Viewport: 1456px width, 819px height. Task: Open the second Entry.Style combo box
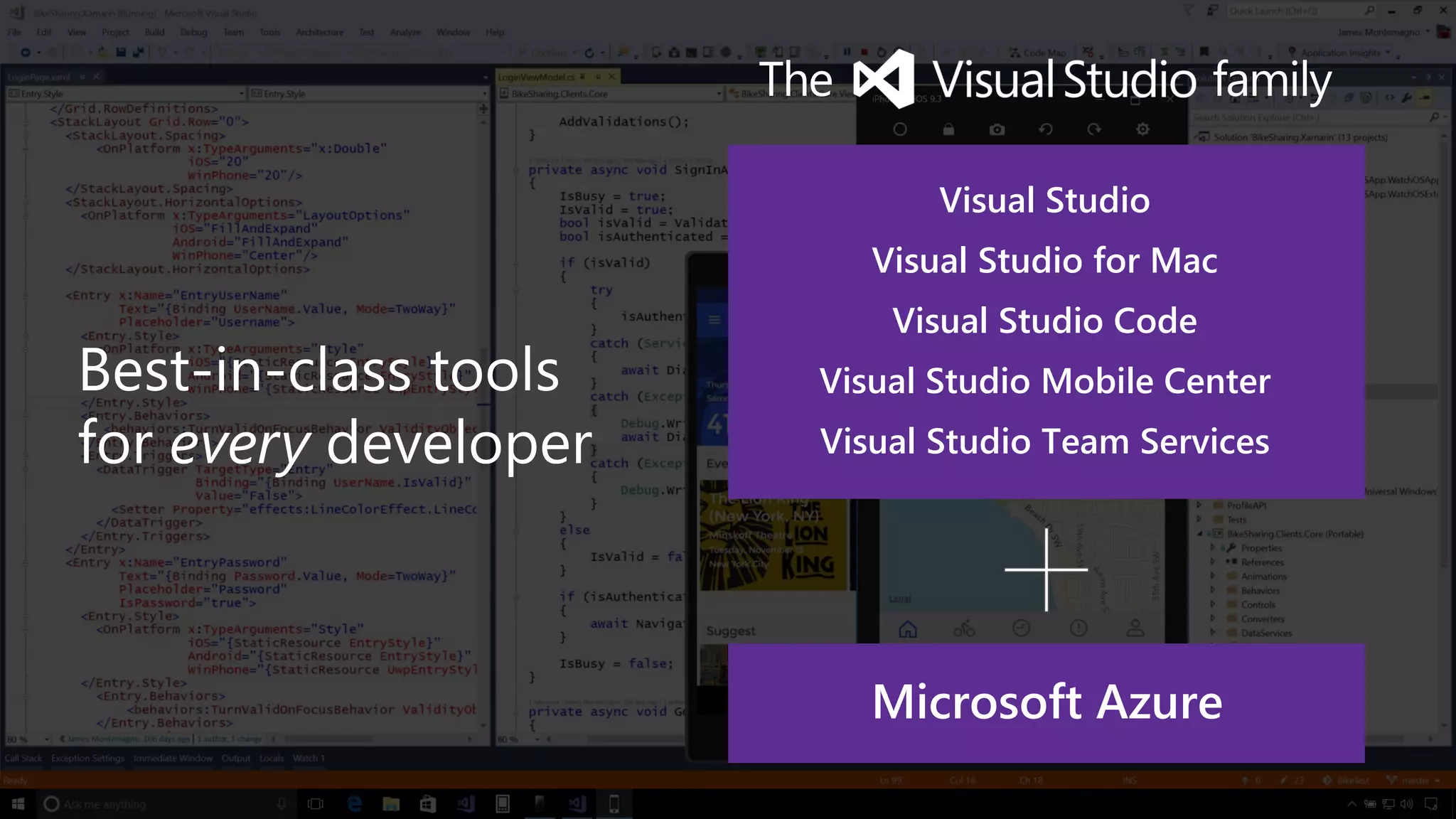click(368, 93)
